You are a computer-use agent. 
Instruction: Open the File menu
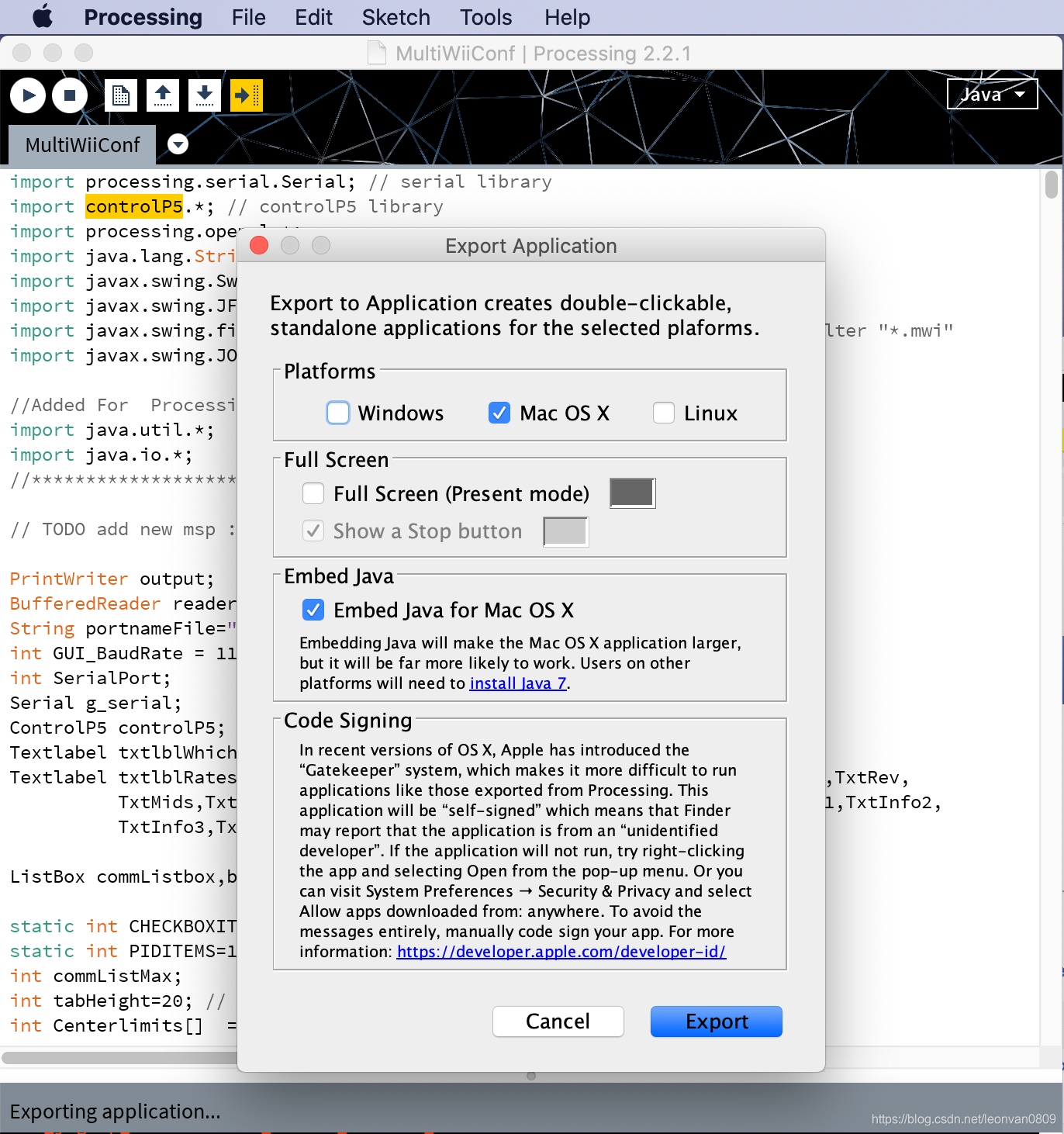(248, 17)
